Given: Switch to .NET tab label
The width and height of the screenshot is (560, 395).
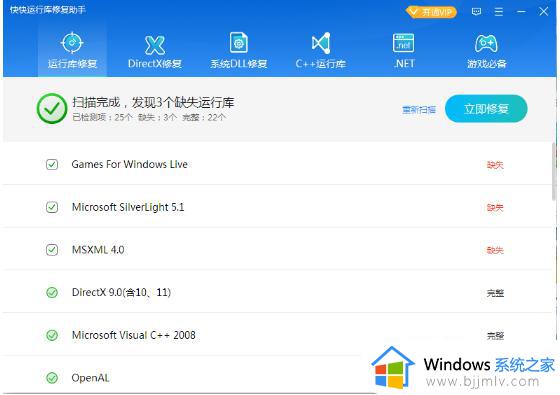Looking at the screenshot, I should [x=404, y=64].
